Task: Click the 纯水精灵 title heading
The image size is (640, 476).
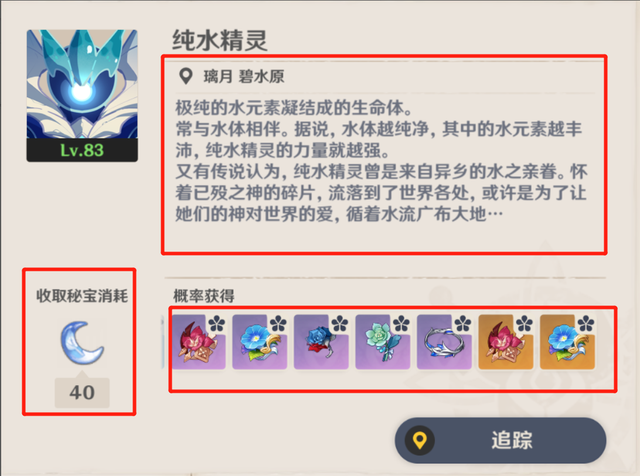Action: (x=220, y=41)
